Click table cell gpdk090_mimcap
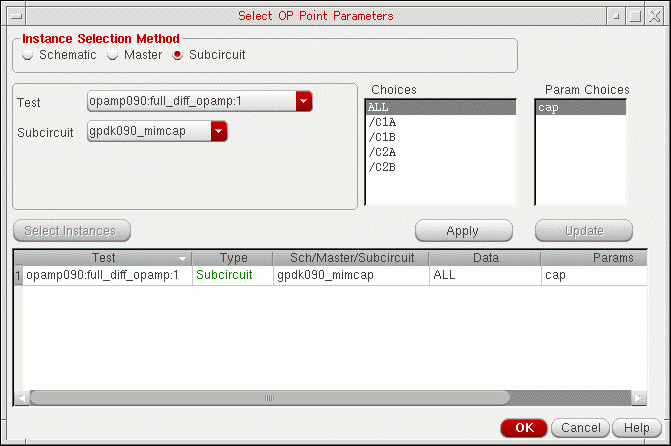 351,275
